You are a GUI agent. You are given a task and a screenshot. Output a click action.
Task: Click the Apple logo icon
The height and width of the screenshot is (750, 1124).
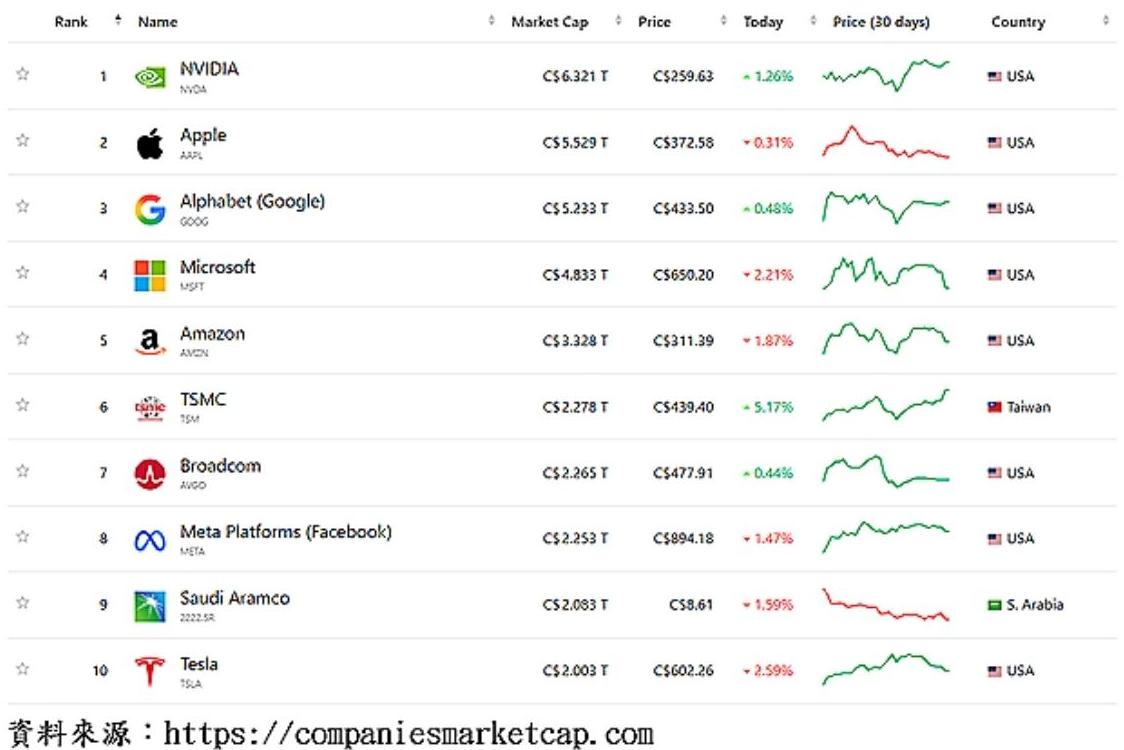[149, 143]
